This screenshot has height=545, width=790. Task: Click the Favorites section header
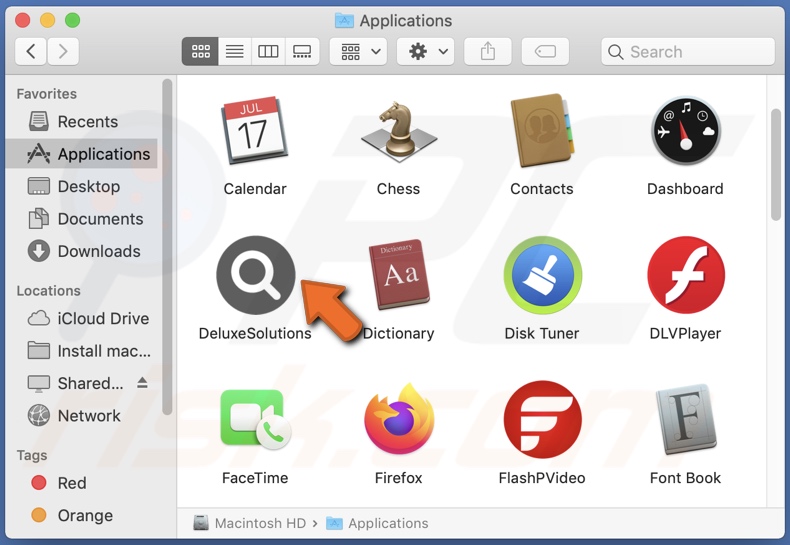click(x=47, y=94)
